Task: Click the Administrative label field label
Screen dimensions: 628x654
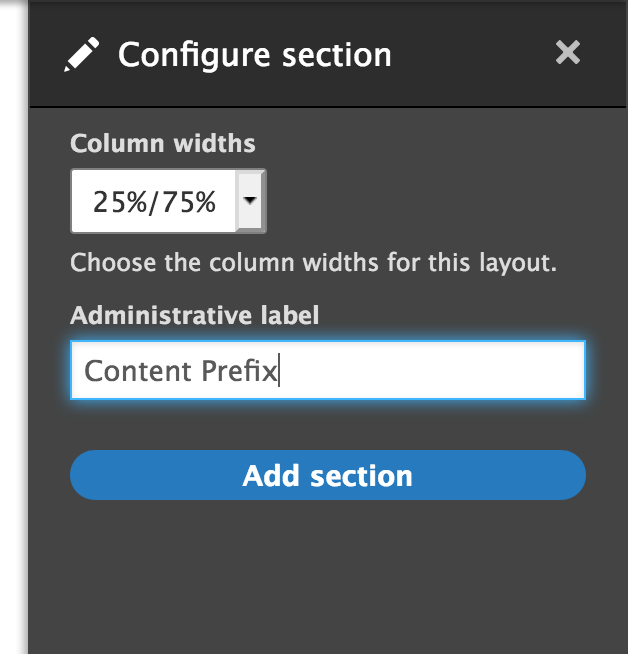Action: [x=195, y=315]
